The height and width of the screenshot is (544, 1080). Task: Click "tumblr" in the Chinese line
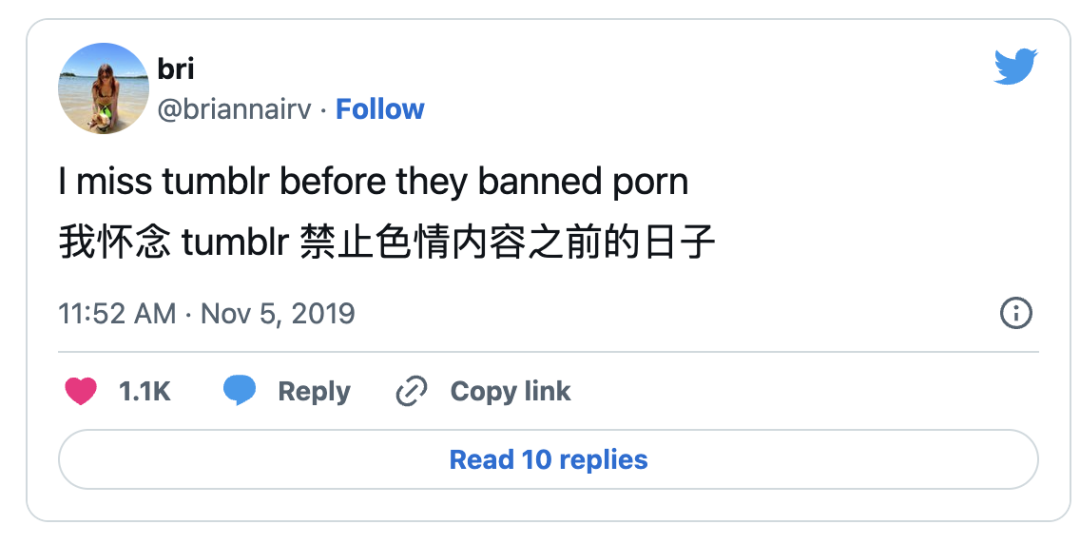235,242
